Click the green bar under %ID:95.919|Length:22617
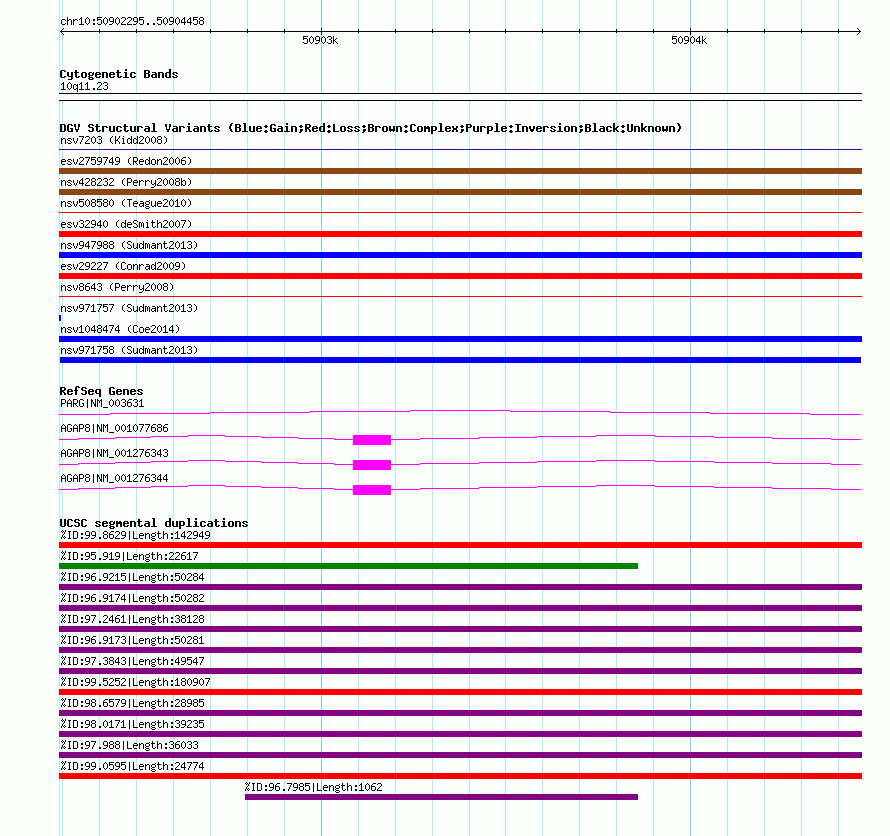This screenshot has width=890, height=836. click(349, 566)
